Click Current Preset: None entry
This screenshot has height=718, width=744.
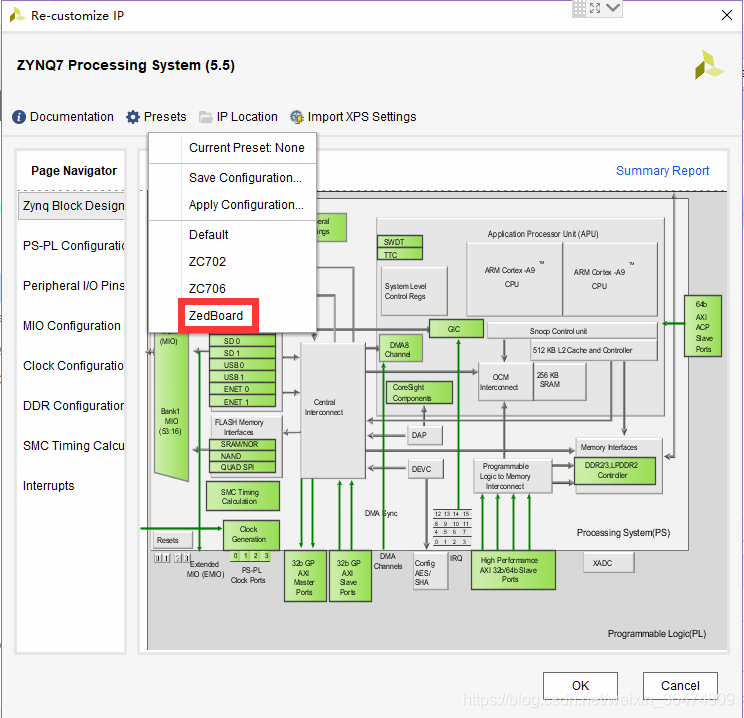coord(232,148)
